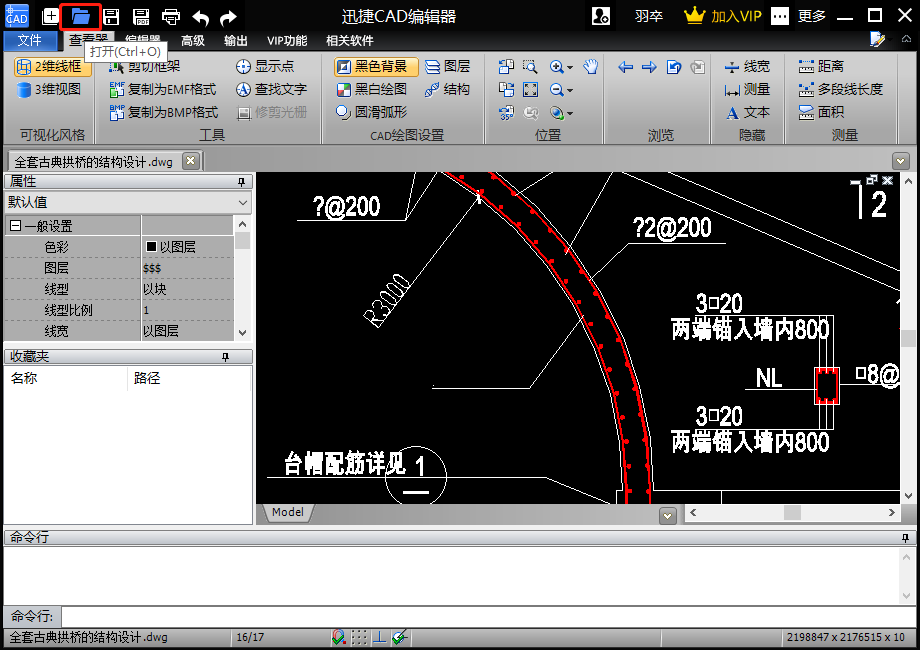Go to the previous view with the left arrow
Screen dimensions: 920x650
[x=625, y=67]
